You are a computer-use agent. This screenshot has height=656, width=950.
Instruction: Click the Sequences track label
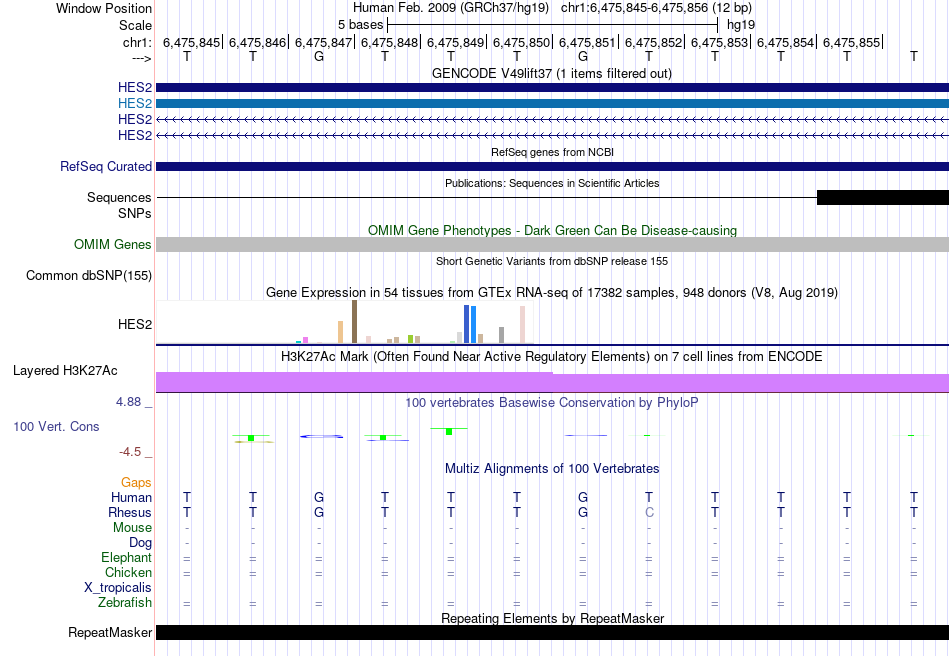(x=119, y=197)
